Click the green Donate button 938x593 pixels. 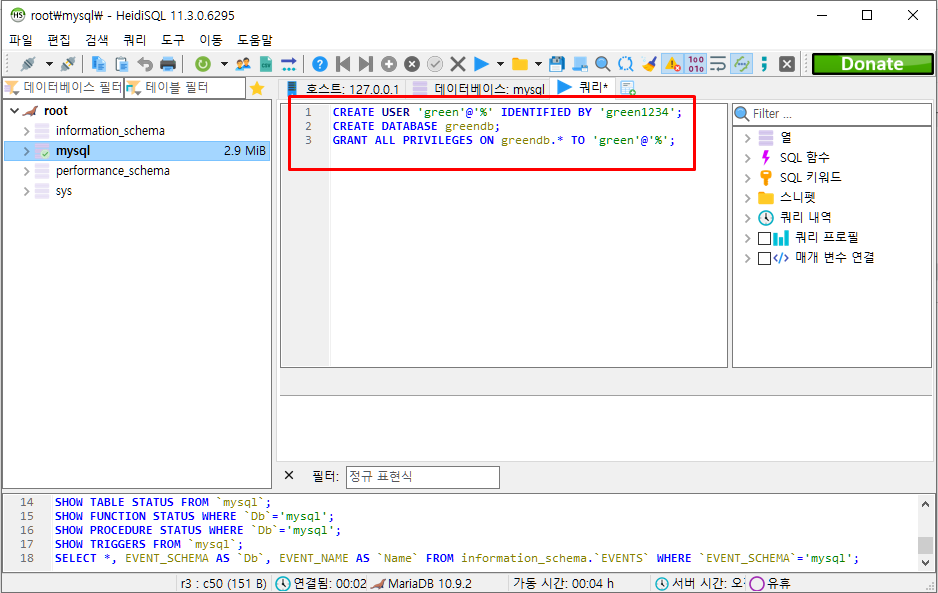(x=872, y=64)
